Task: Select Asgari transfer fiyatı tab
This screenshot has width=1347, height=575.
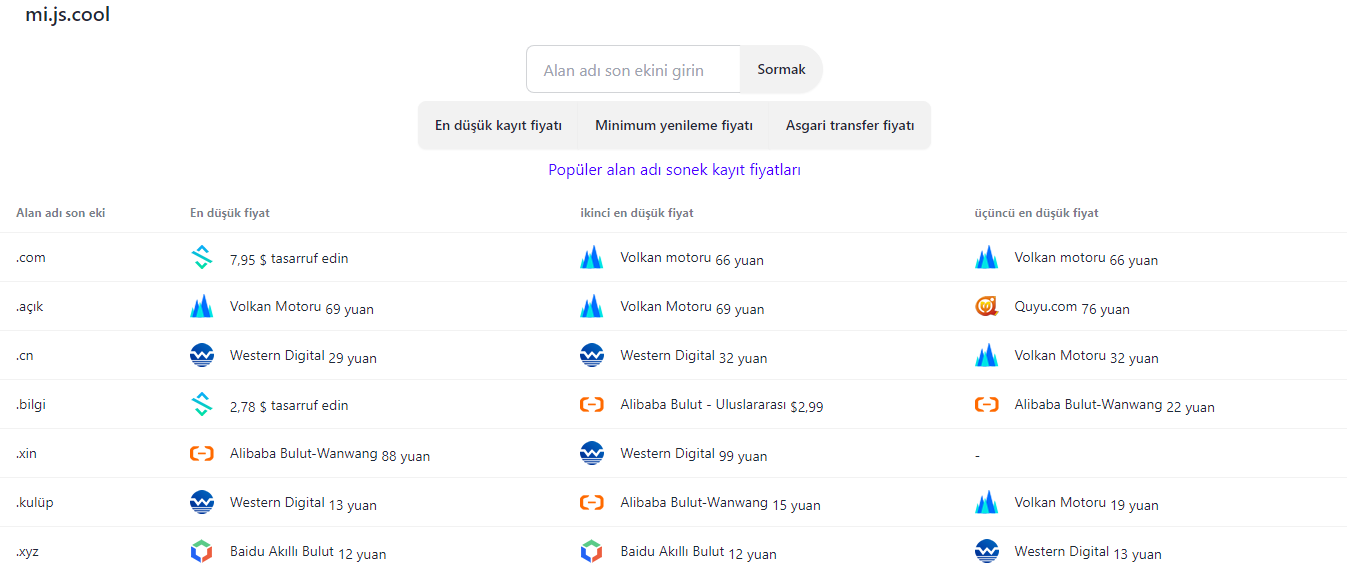Action: pyautogui.click(x=850, y=126)
